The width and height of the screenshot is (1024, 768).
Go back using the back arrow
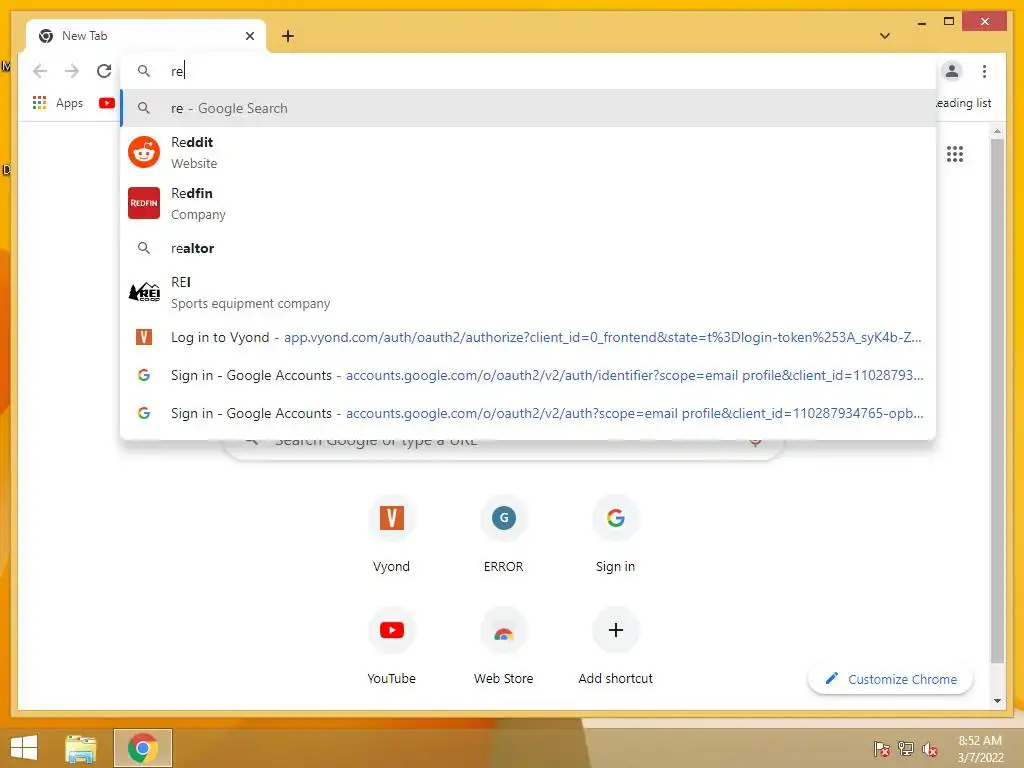tap(40, 71)
